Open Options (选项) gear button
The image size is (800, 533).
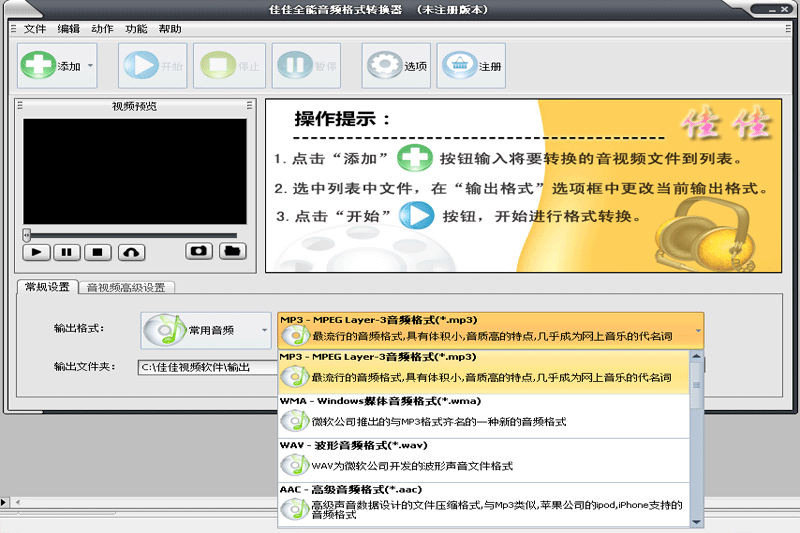(x=396, y=66)
